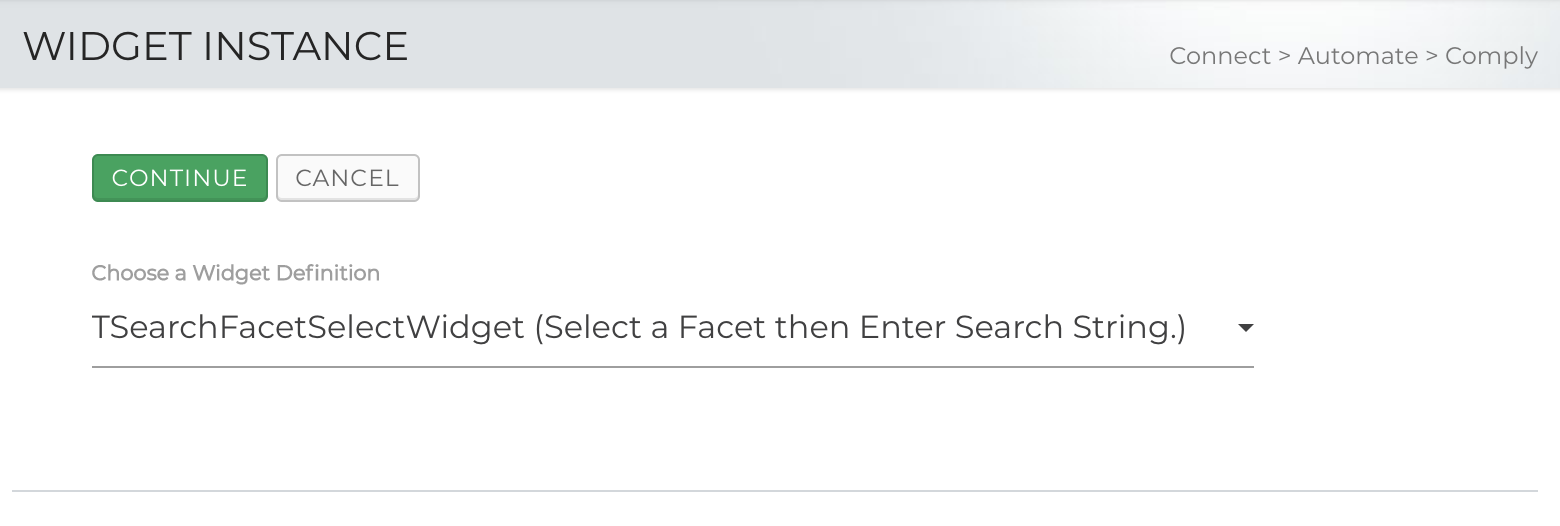
Task: Click the "Choose a Widget Definition" label
Action: pos(235,273)
